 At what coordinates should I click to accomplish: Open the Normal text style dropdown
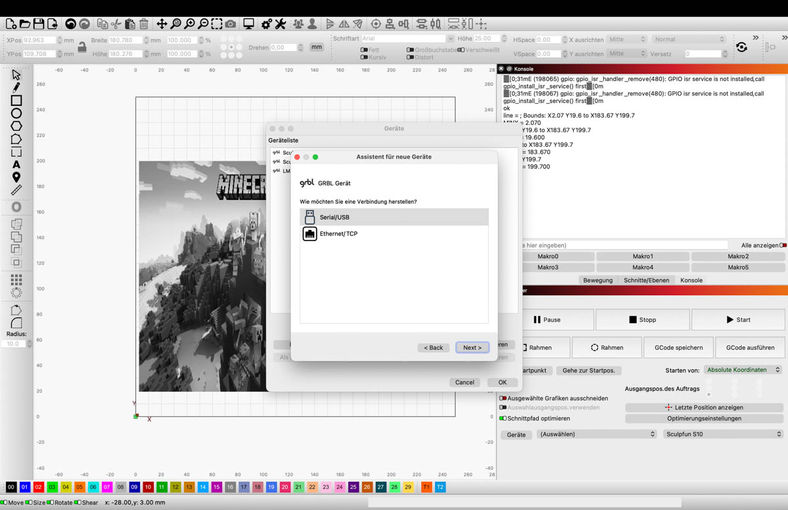tap(690, 39)
